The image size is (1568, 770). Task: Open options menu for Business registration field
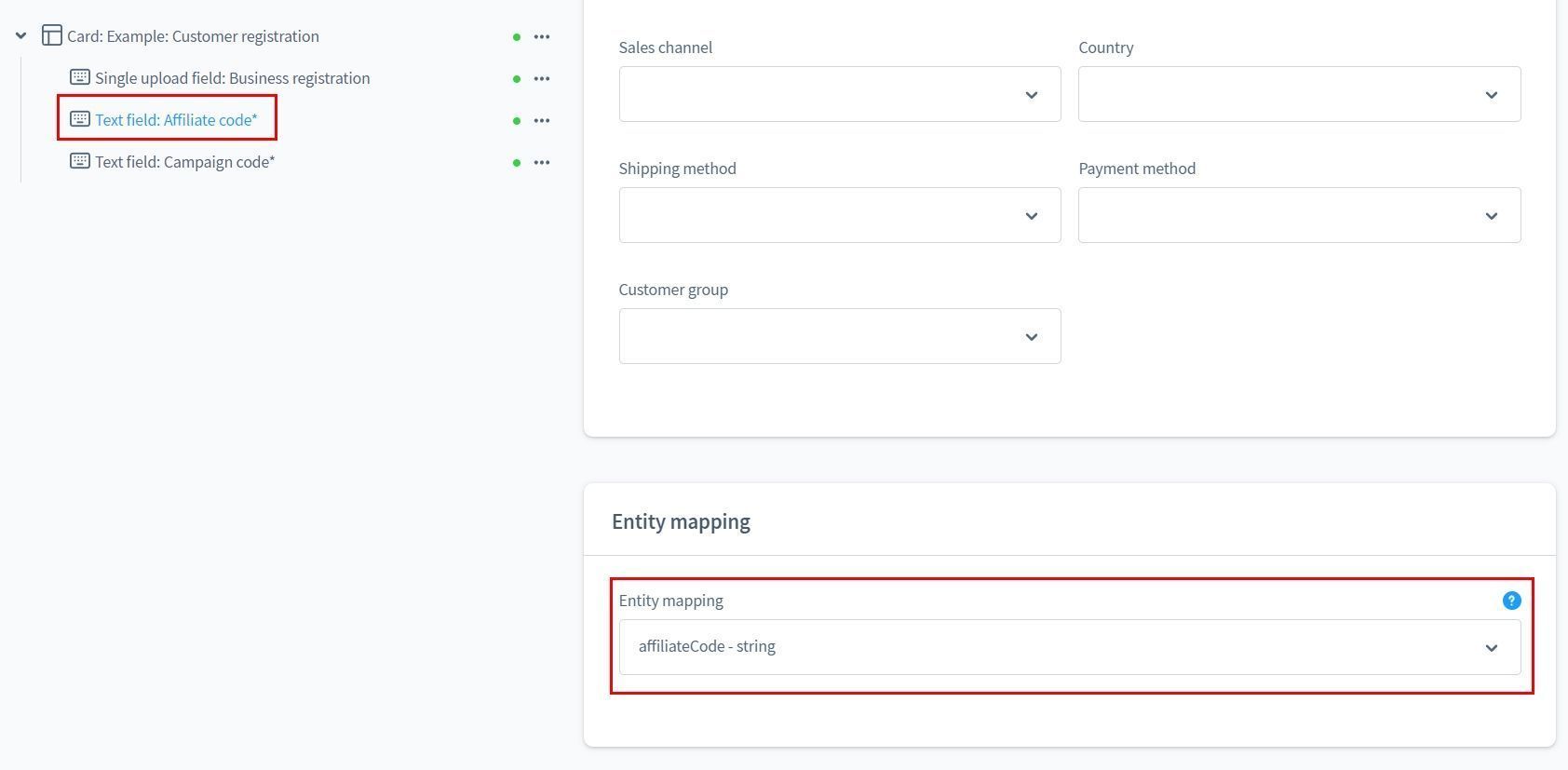[542, 79]
